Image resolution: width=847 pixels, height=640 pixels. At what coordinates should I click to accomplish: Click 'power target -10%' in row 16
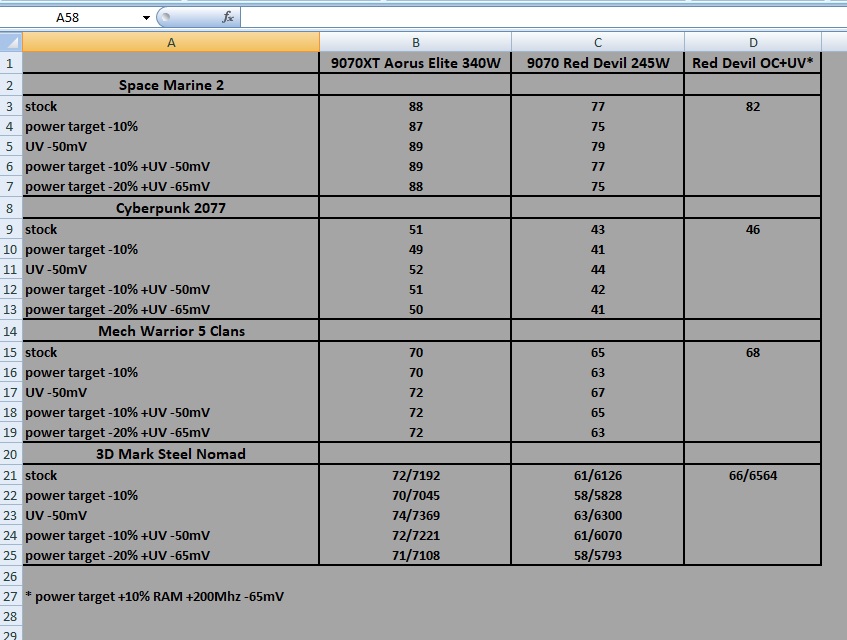click(x=82, y=373)
